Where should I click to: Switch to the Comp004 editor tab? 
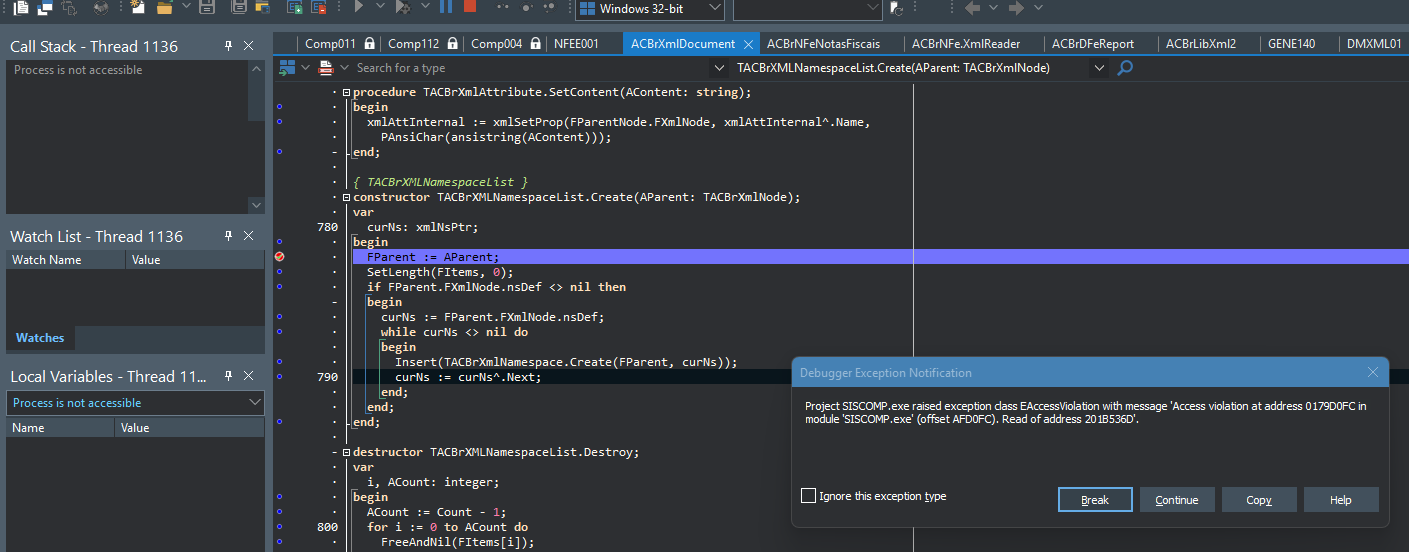(505, 44)
